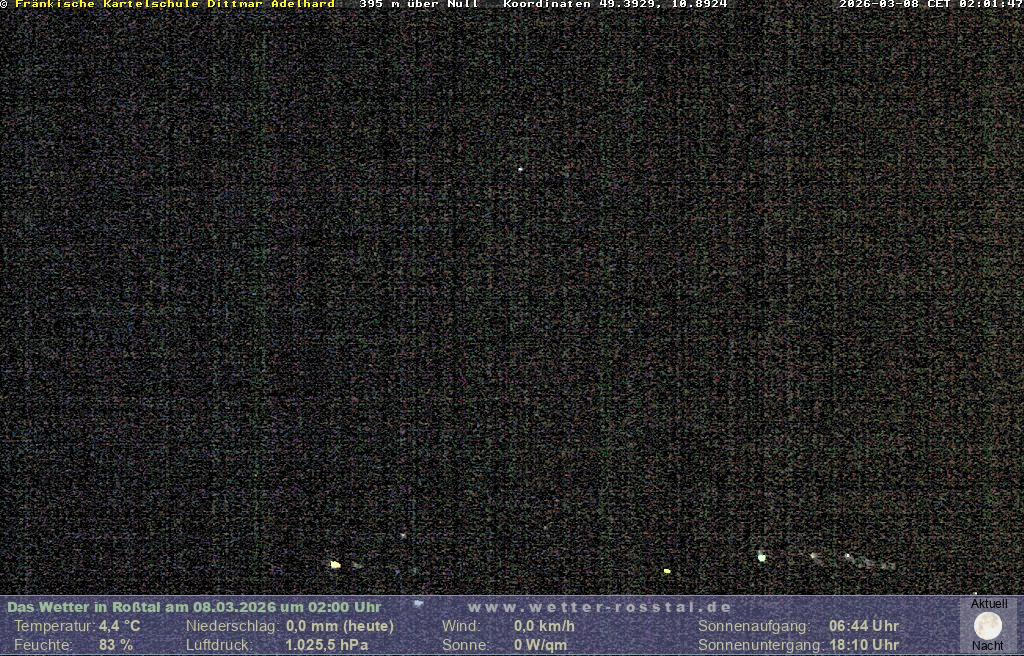The image size is (1024, 656).
Task: Click the Niederschlag value 0,0 mm (heute)
Action: 339,626
